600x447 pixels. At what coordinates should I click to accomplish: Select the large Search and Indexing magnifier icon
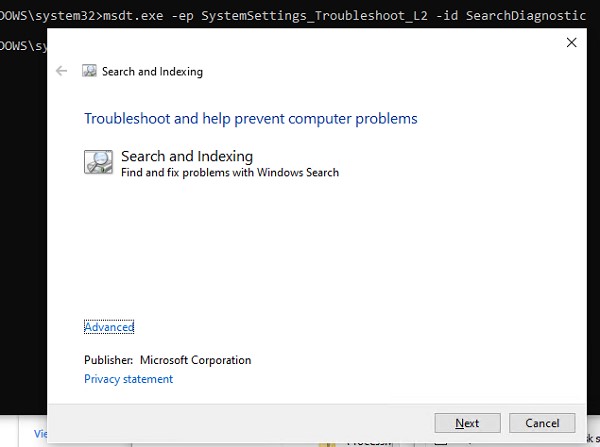pyautogui.click(x=98, y=162)
